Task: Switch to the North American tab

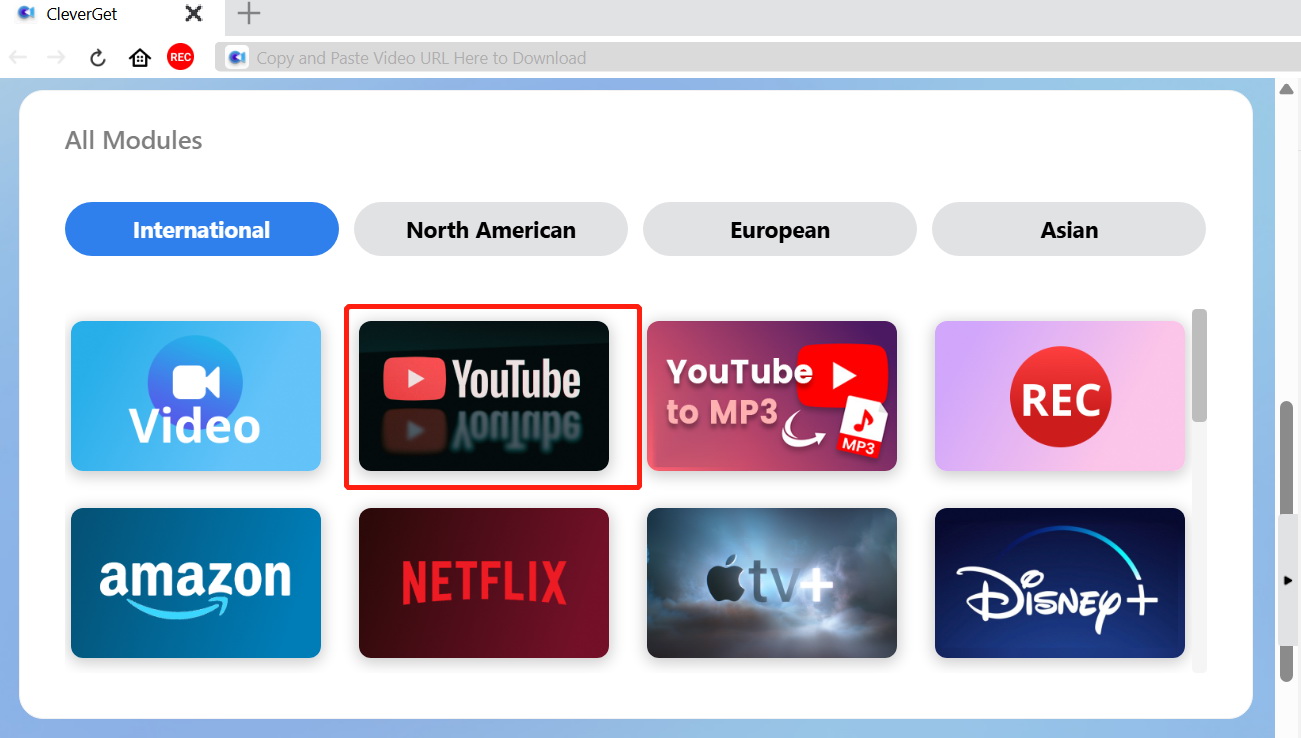Action: tap(491, 229)
